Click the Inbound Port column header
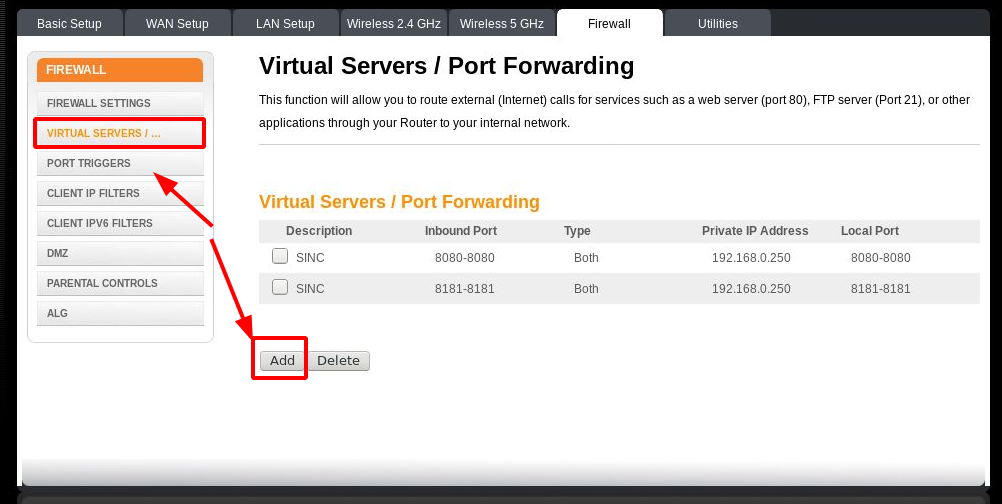The image size is (1002, 504). [461, 231]
